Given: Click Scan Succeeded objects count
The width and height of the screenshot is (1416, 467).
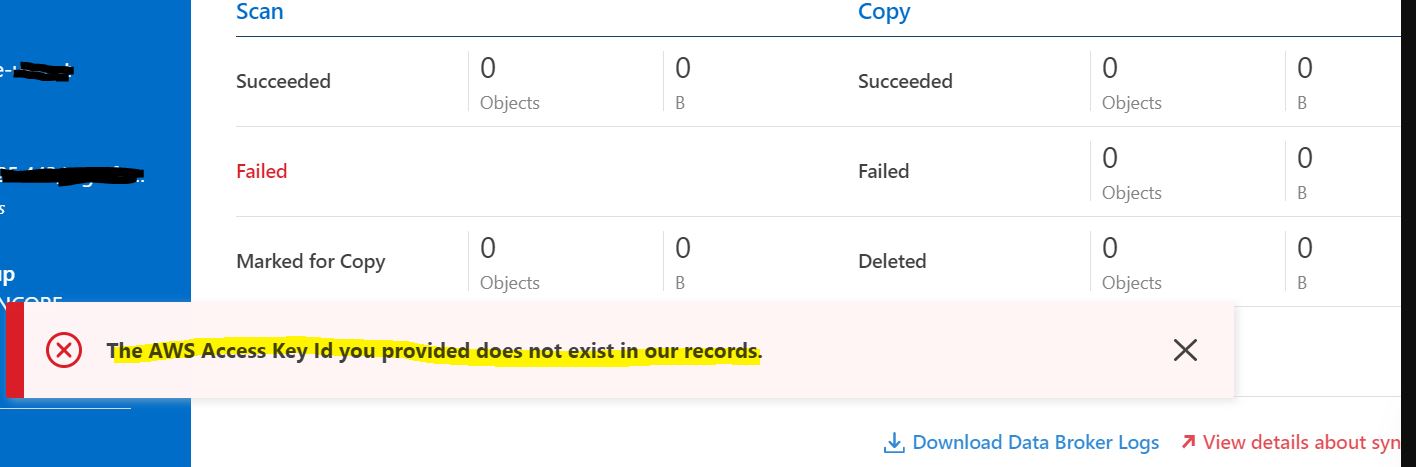Looking at the screenshot, I should click(x=488, y=69).
